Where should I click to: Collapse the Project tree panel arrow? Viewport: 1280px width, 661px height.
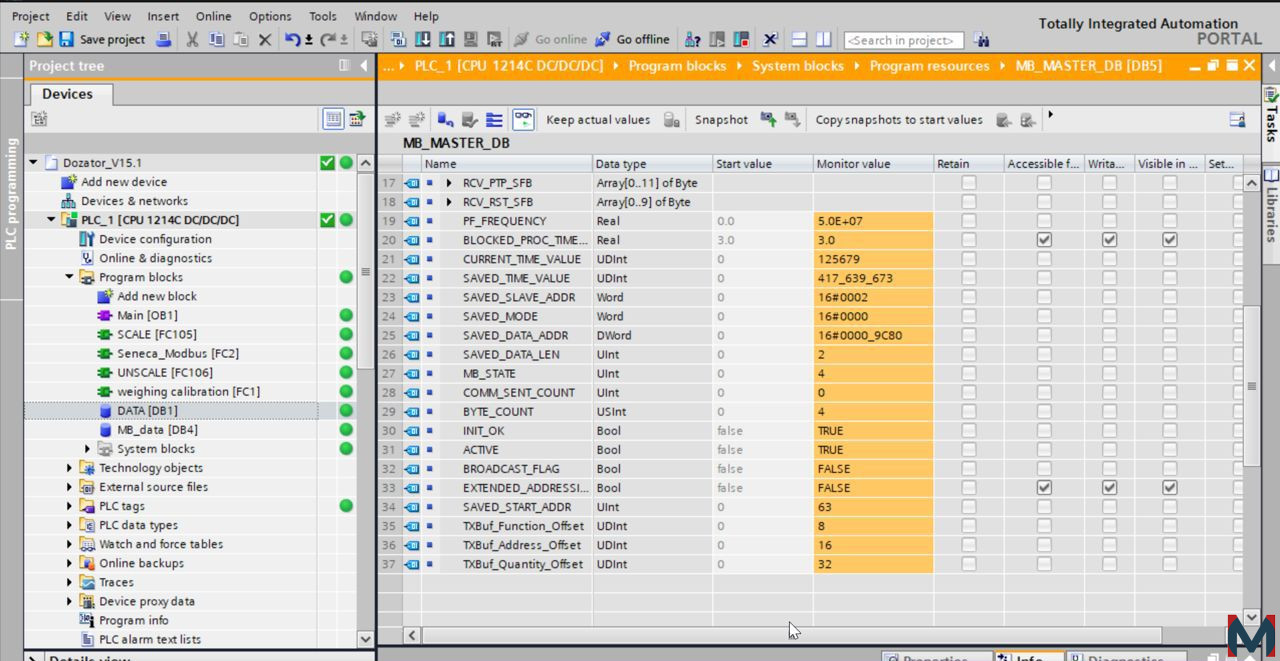coord(364,66)
